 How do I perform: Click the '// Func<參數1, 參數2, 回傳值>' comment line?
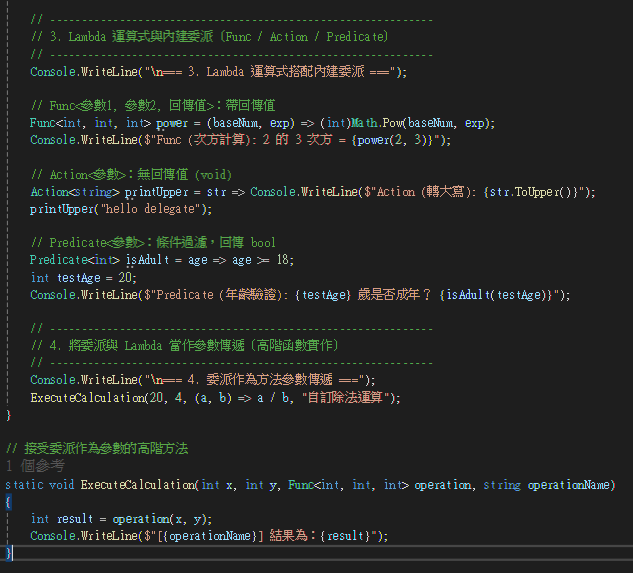pos(153,106)
